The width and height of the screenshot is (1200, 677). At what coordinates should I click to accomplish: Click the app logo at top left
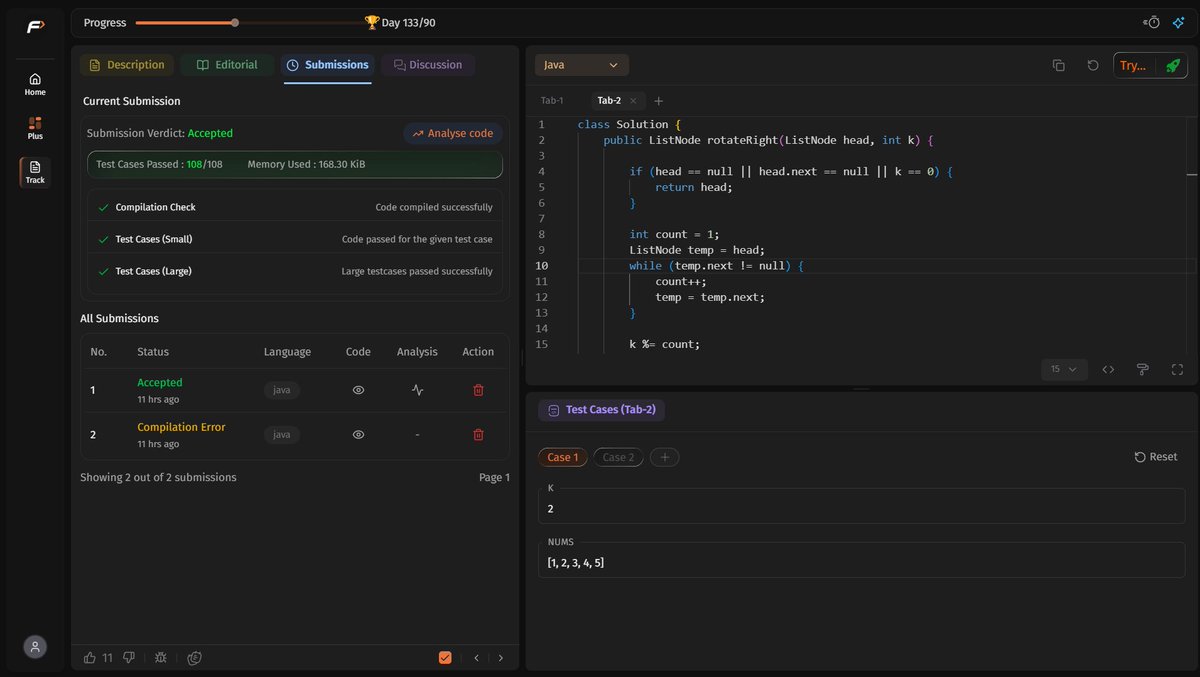point(35,26)
